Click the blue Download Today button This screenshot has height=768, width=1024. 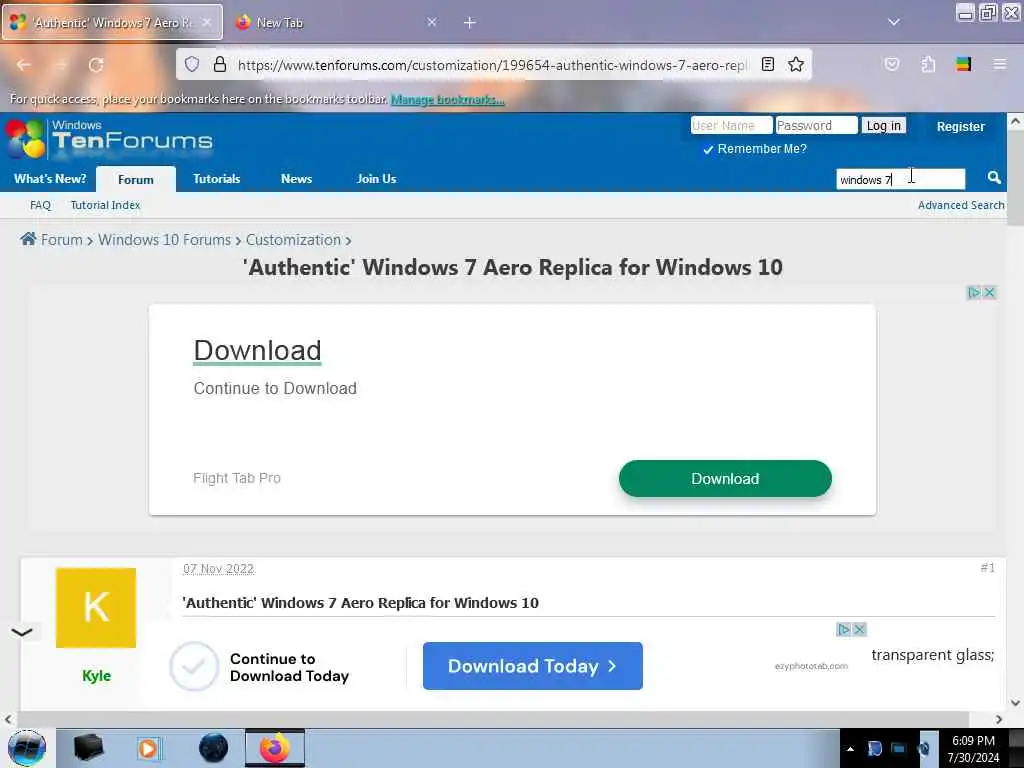[x=532, y=666]
